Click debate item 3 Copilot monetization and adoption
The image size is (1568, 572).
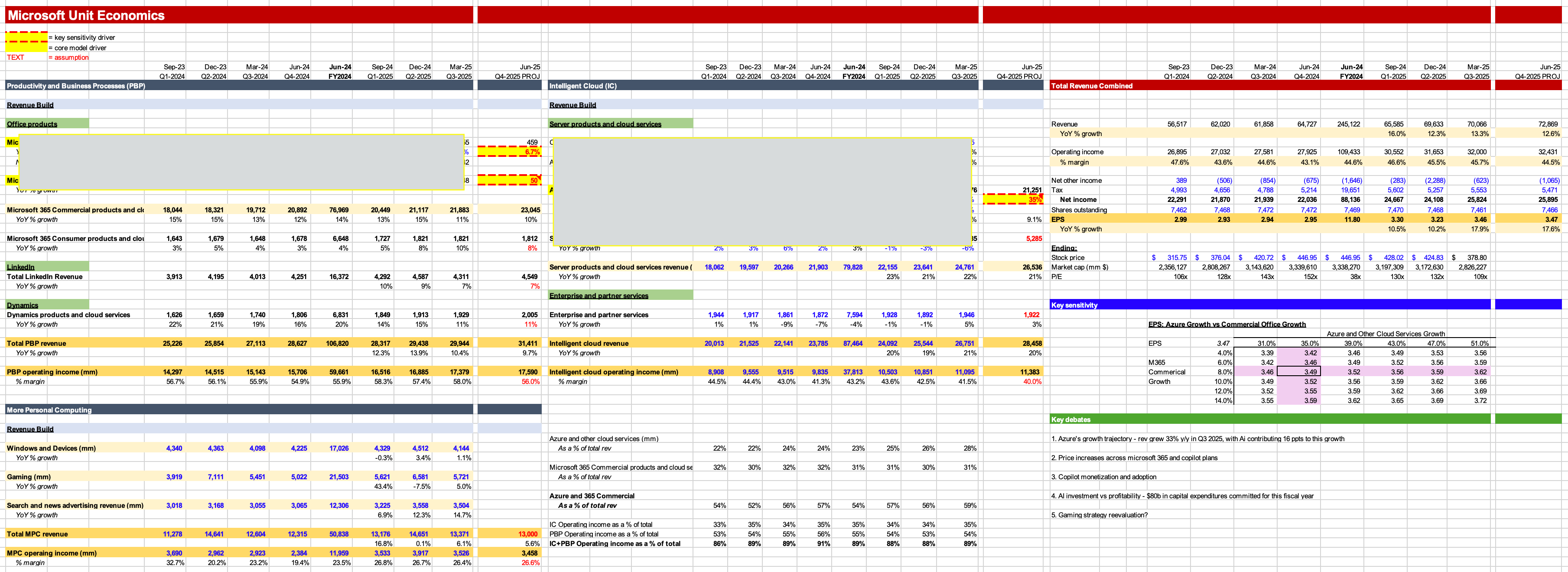pos(1103,477)
